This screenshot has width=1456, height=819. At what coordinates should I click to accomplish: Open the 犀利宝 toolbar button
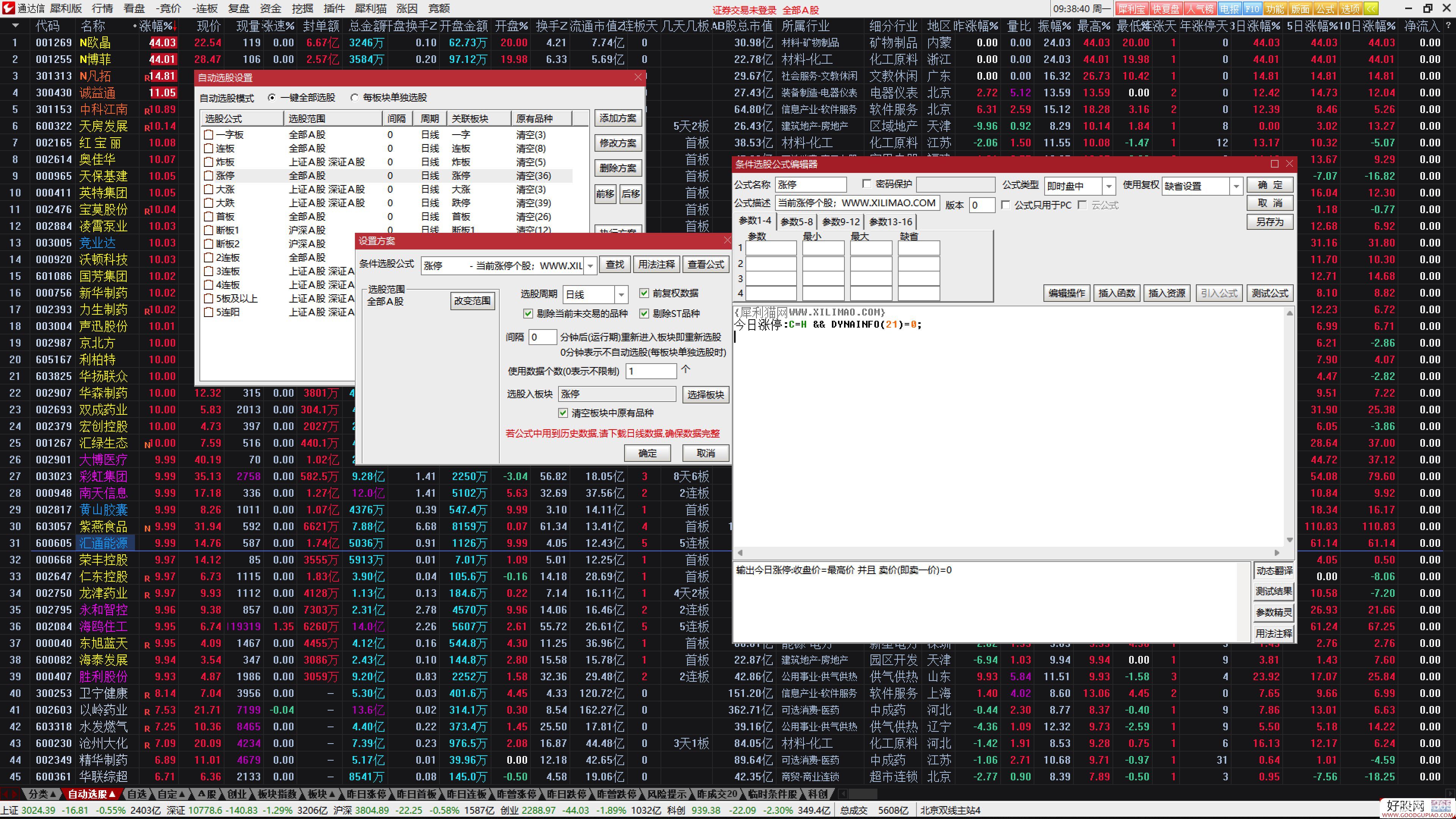(1131, 8)
